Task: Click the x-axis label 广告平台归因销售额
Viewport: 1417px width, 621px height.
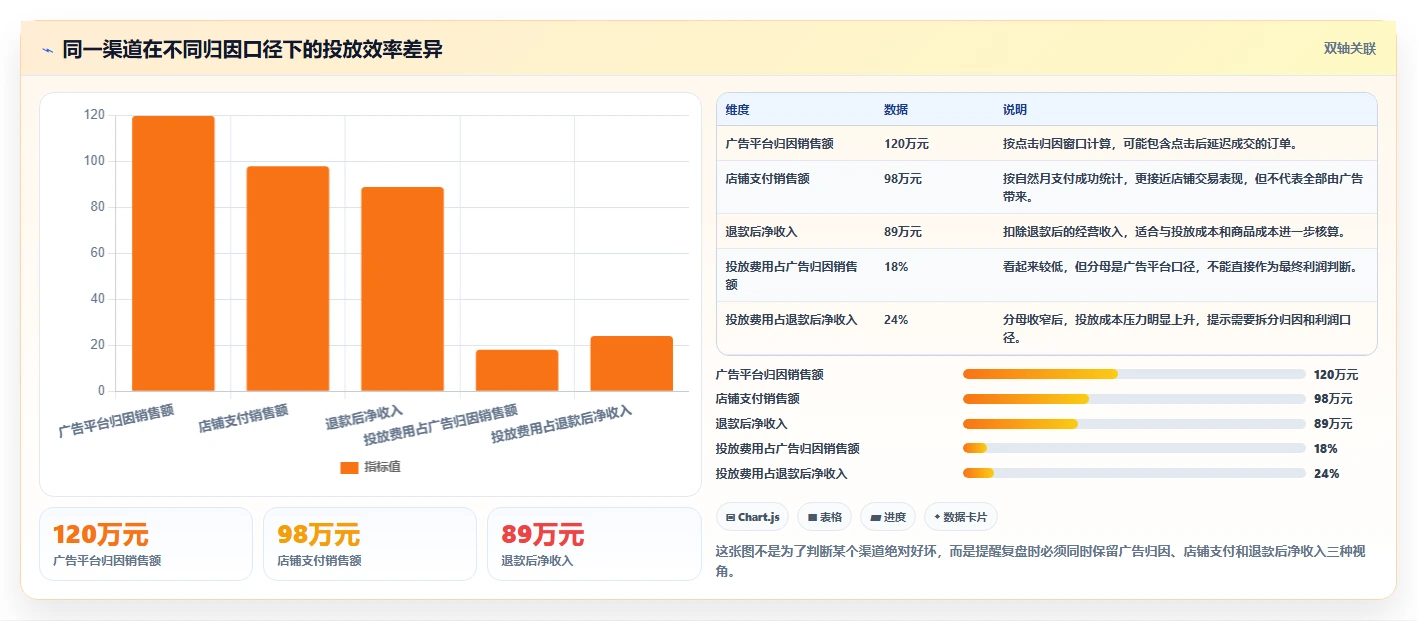Action: (116, 421)
